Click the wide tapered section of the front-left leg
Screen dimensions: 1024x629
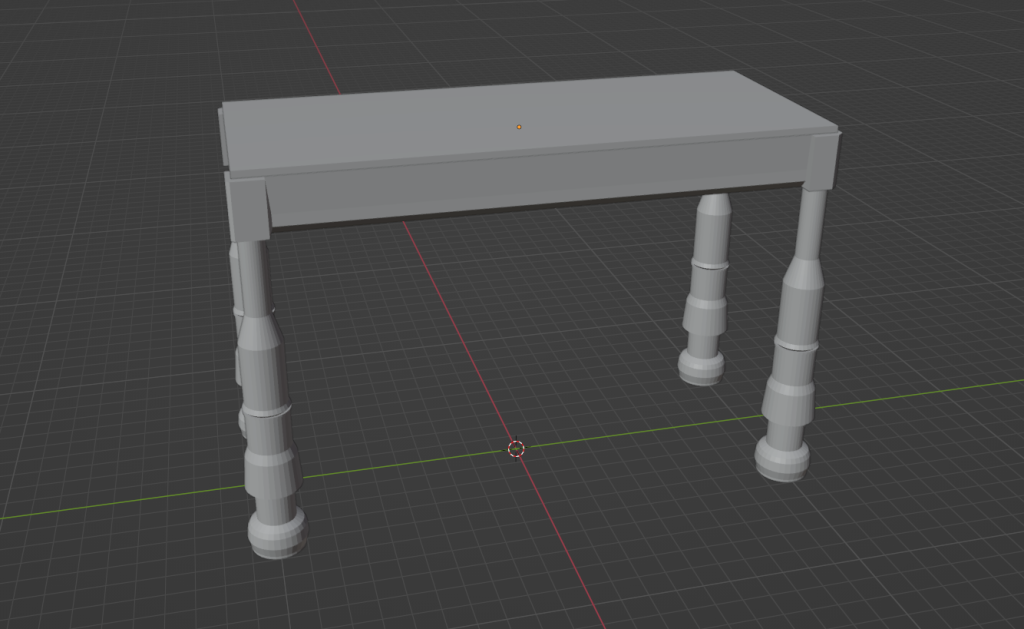264,355
